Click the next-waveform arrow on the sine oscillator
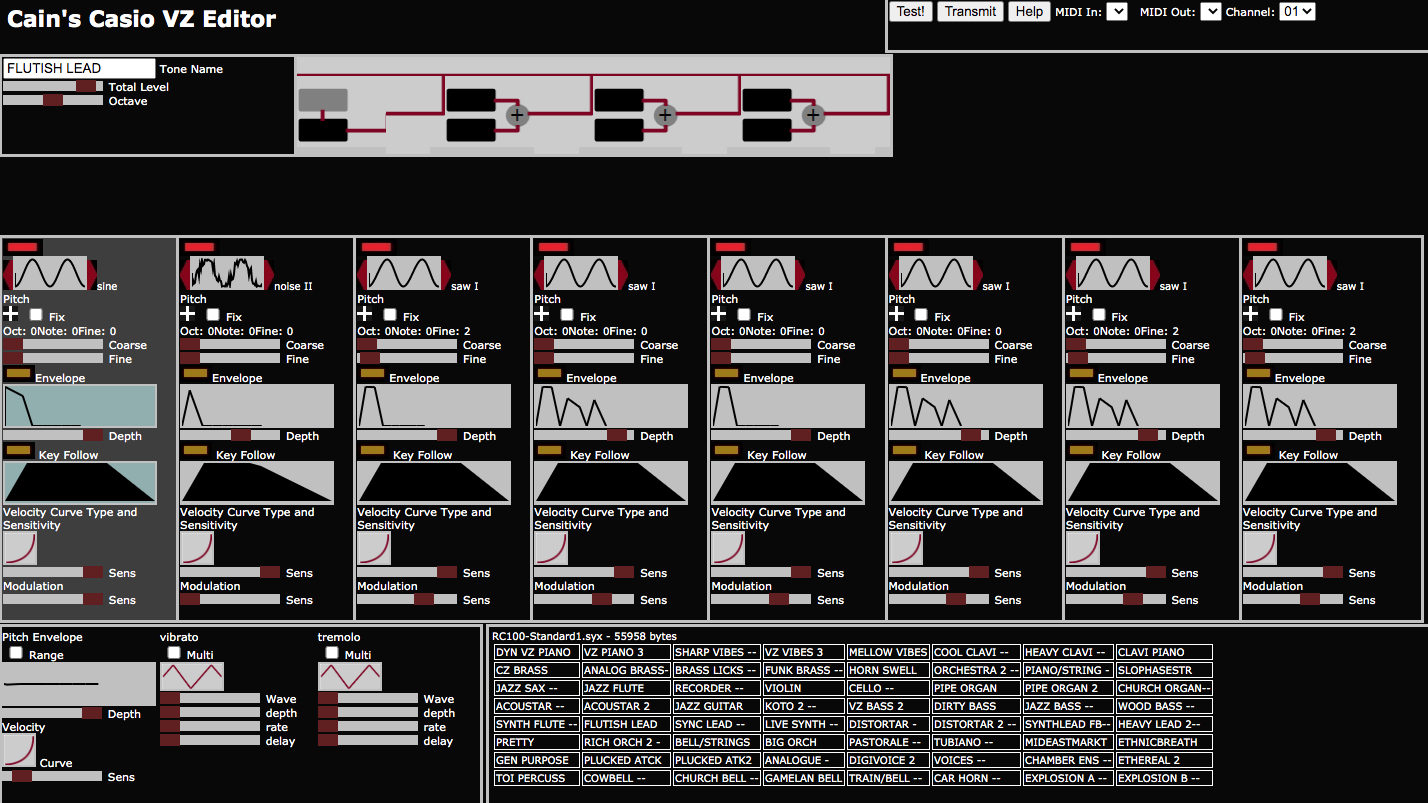The image size is (1428, 803). tap(93, 273)
